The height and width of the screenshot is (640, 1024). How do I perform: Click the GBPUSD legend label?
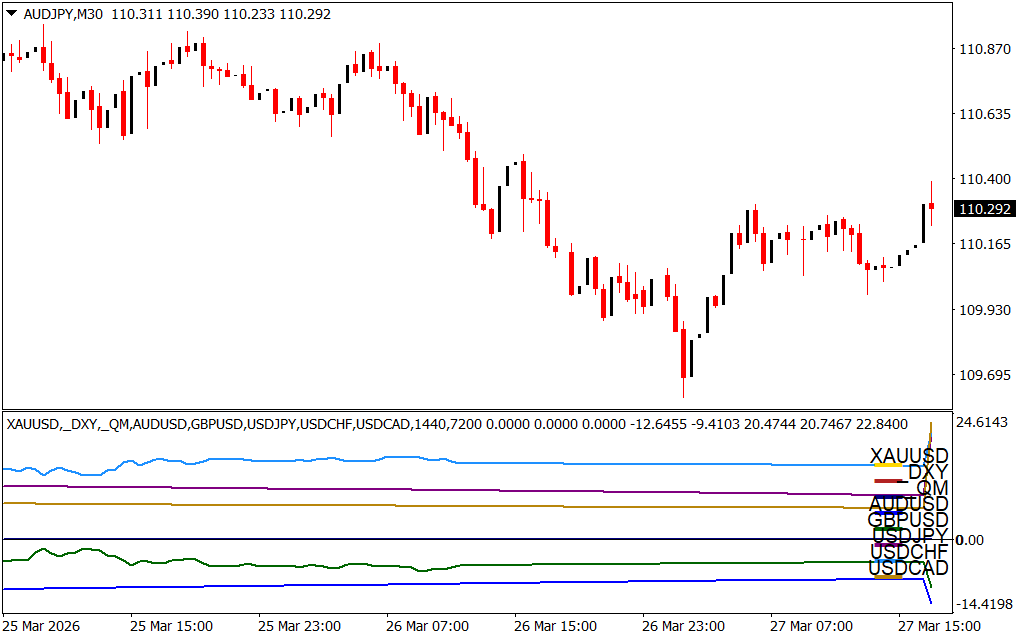click(x=908, y=520)
